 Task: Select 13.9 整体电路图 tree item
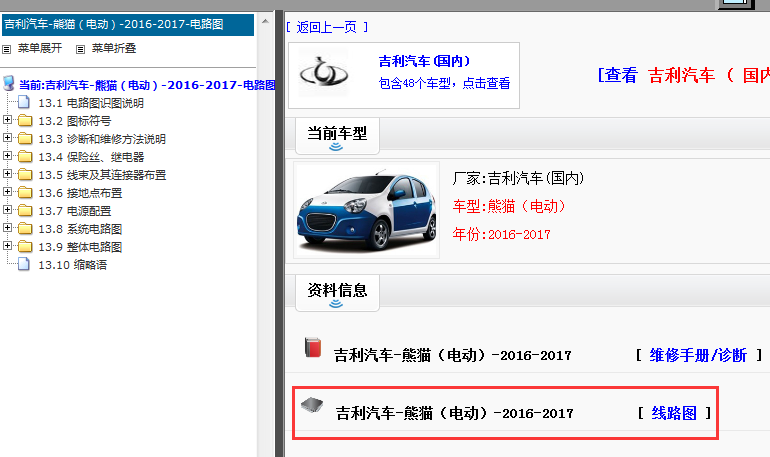(x=80, y=247)
